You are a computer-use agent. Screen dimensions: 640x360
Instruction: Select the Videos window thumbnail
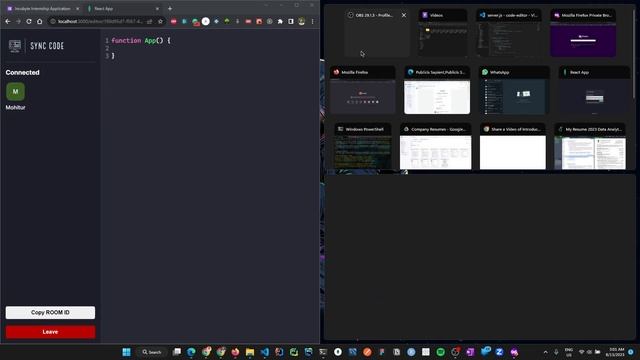tap(442, 33)
